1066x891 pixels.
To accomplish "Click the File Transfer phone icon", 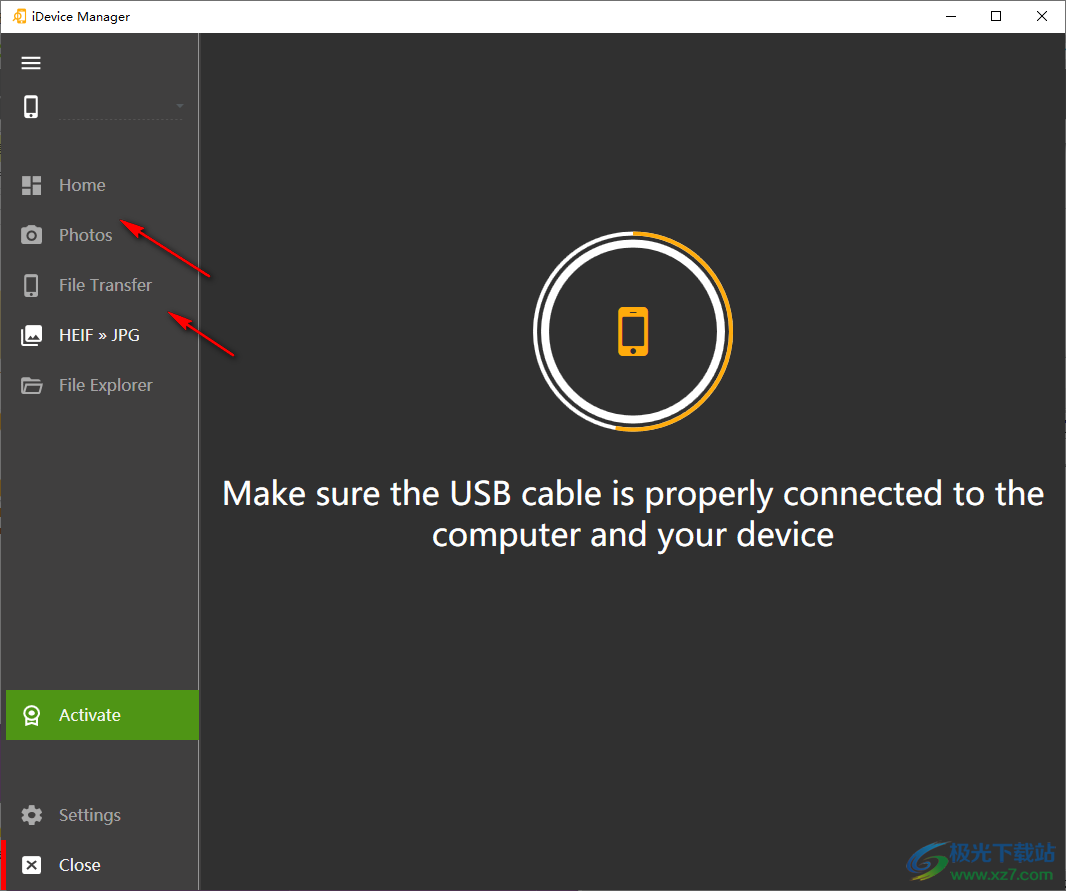I will point(31,285).
